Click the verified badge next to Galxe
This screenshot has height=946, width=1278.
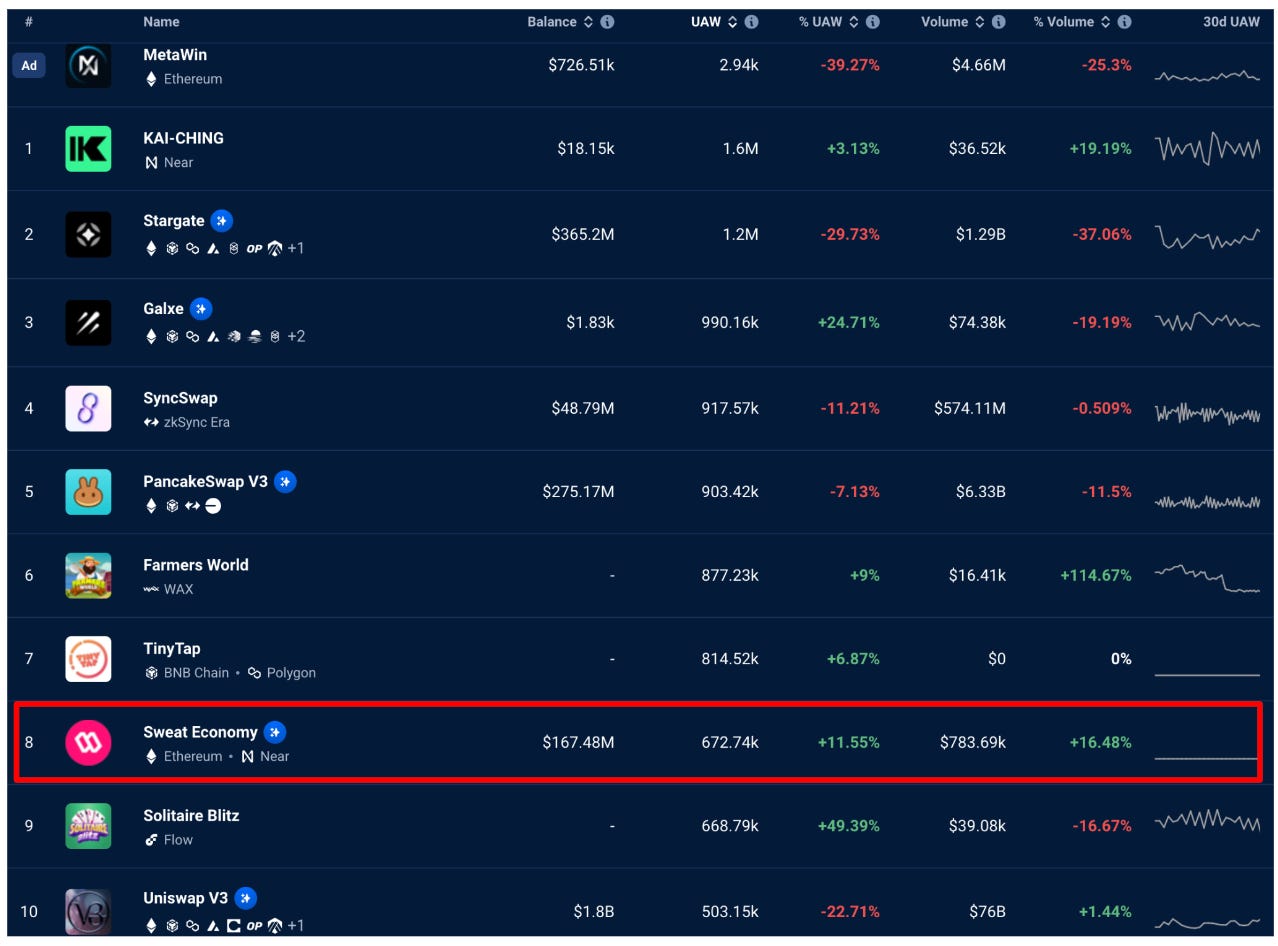pyautogui.click(x=201, y=309)
